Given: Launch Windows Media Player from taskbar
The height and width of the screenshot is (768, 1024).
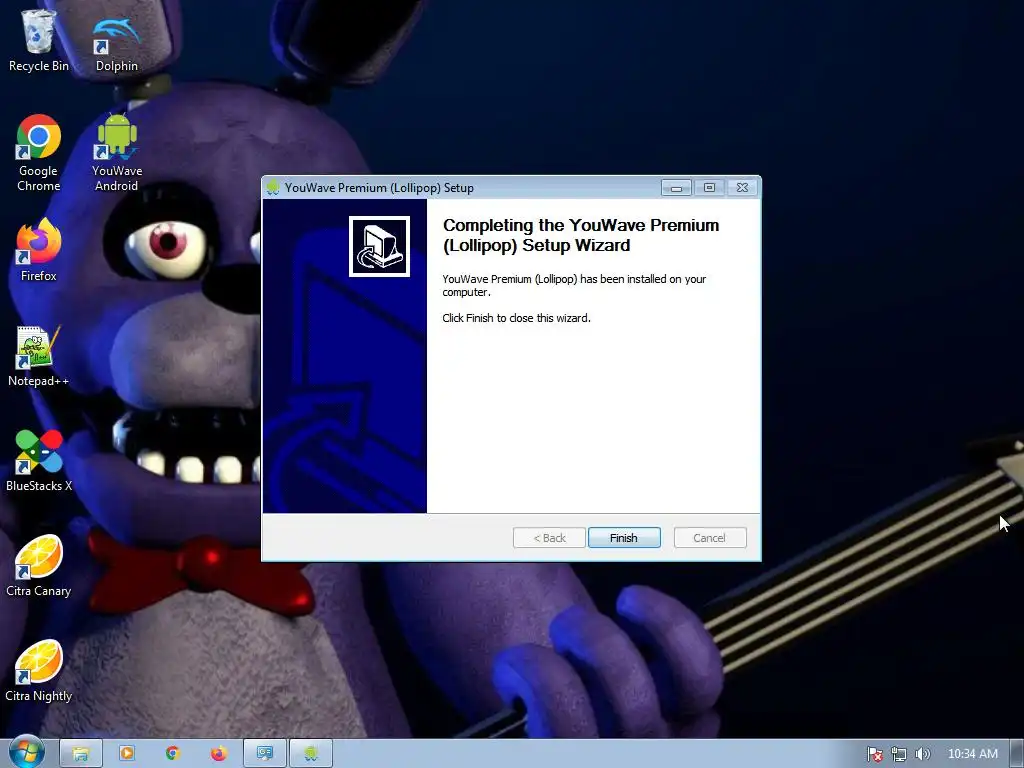Looking at the screenshot, I should (x=127, y=754).
